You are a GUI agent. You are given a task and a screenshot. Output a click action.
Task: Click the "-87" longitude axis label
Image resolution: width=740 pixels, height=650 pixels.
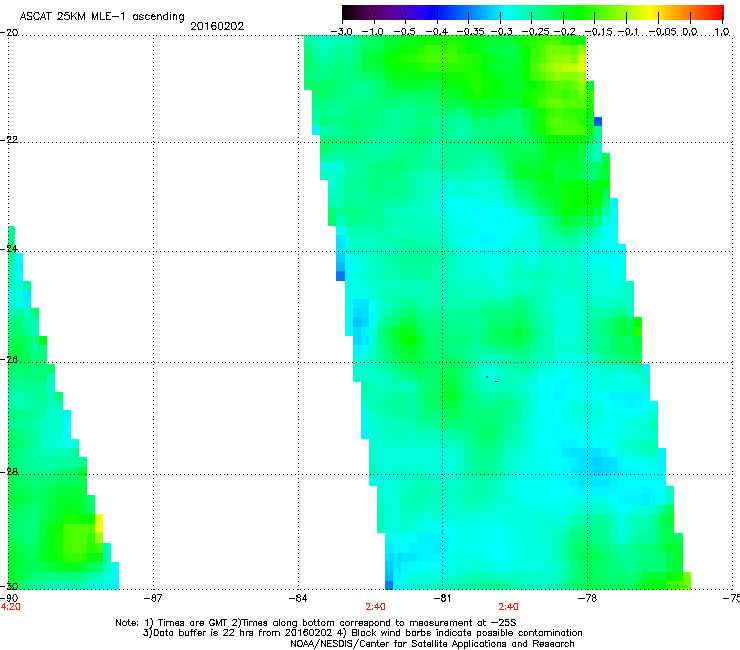(x=153, y=599)
